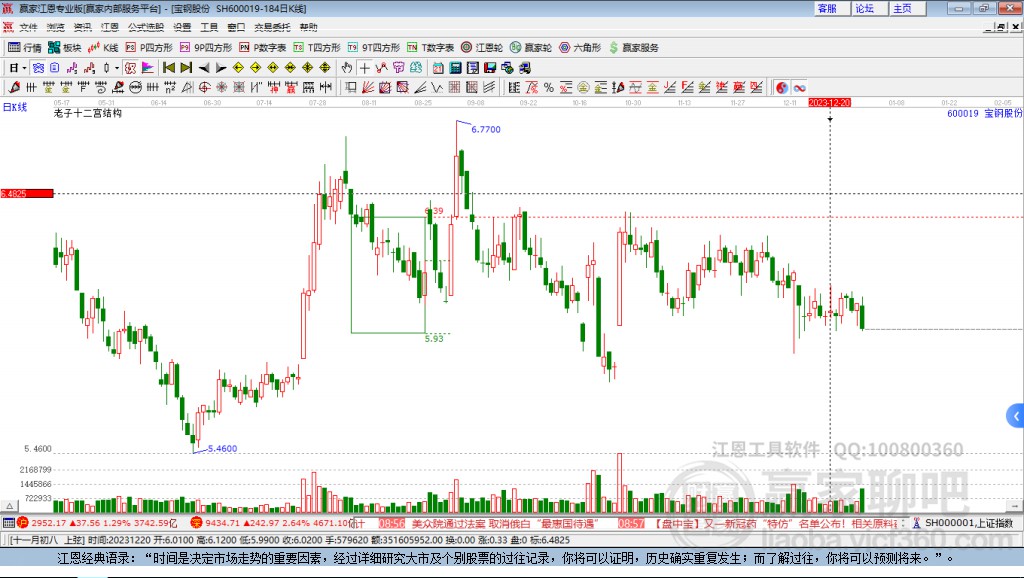The height and width of the screenshot is (578, 1024).
Task: Open the 帮助 menu
Action: (308, 27)
